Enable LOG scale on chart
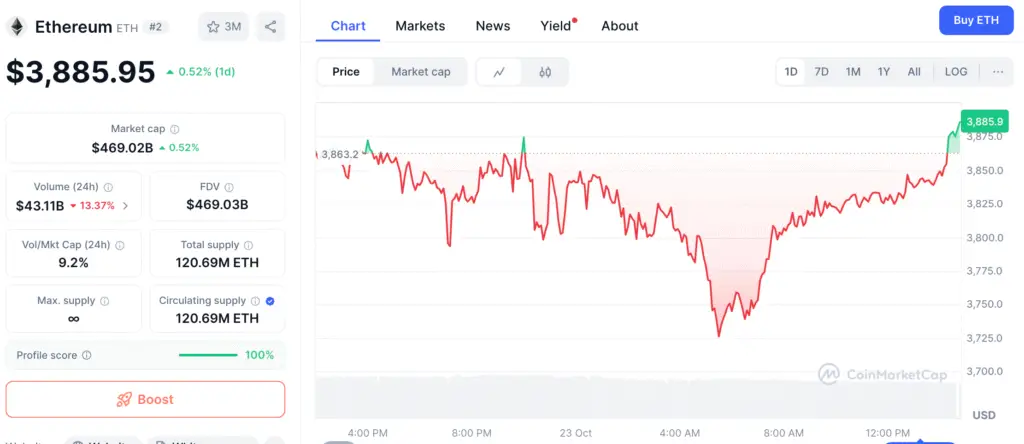Viewport: 1024px width, 444px height. click(x=956, y=72)
